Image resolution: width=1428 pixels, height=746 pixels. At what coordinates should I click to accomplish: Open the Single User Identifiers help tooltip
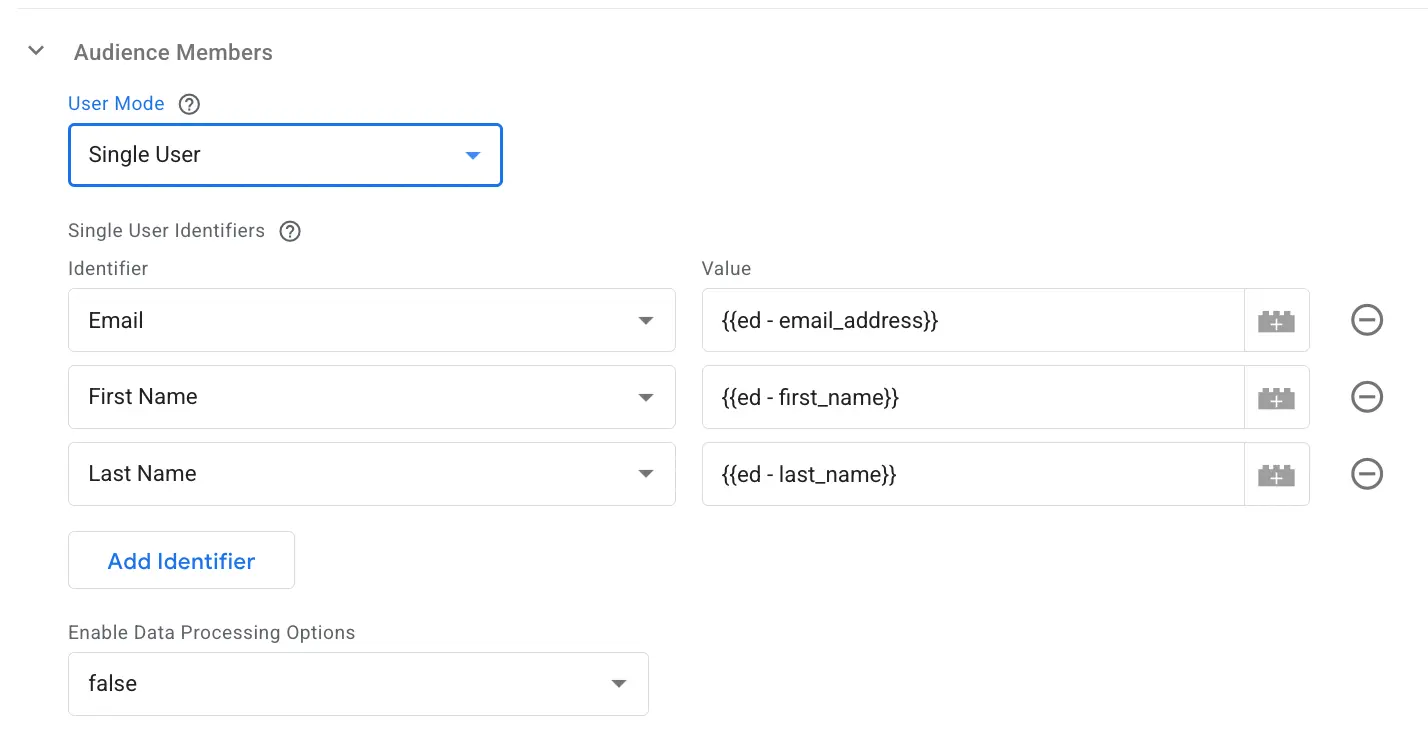pyautogui.click(x=289, y=231)
